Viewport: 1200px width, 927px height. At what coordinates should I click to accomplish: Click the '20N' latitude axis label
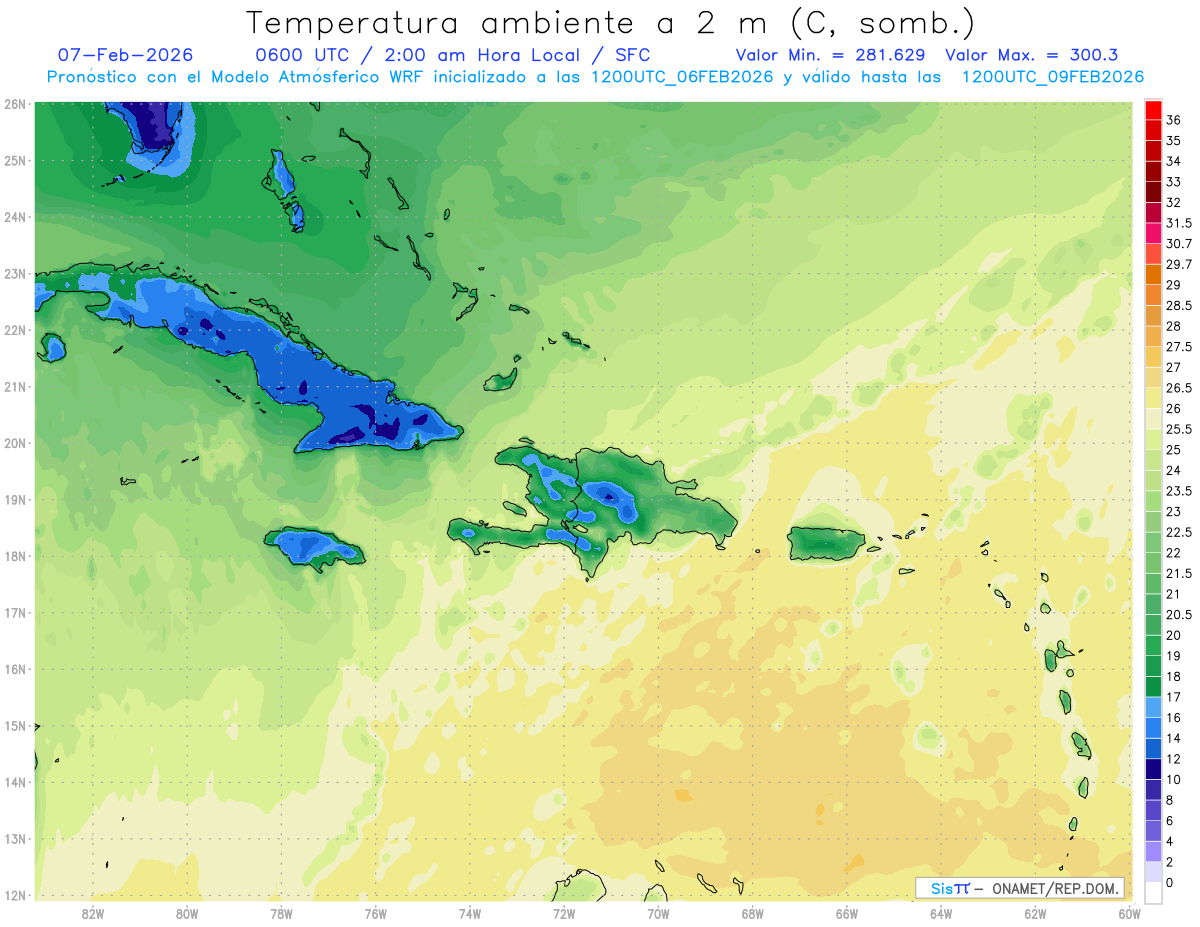pyautogui.click(x=14, y=443)
